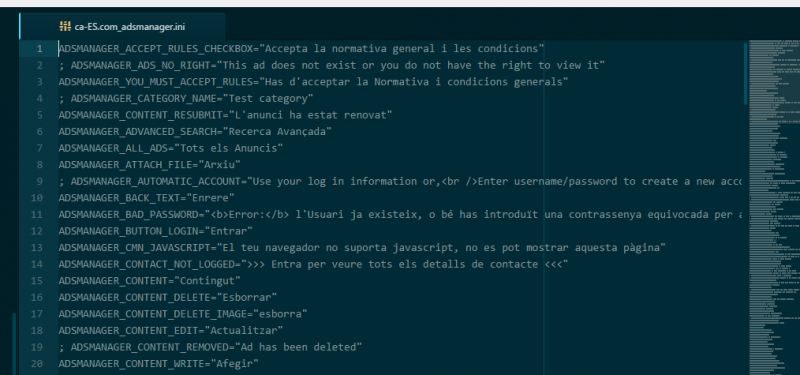Viewport: 800px width, 375px height.
Task: Click the "Entrar" value on line 12
Action: [x=229, y=231]
